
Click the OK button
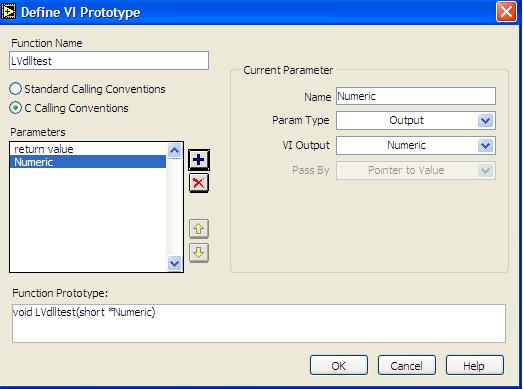coord(339,366)
